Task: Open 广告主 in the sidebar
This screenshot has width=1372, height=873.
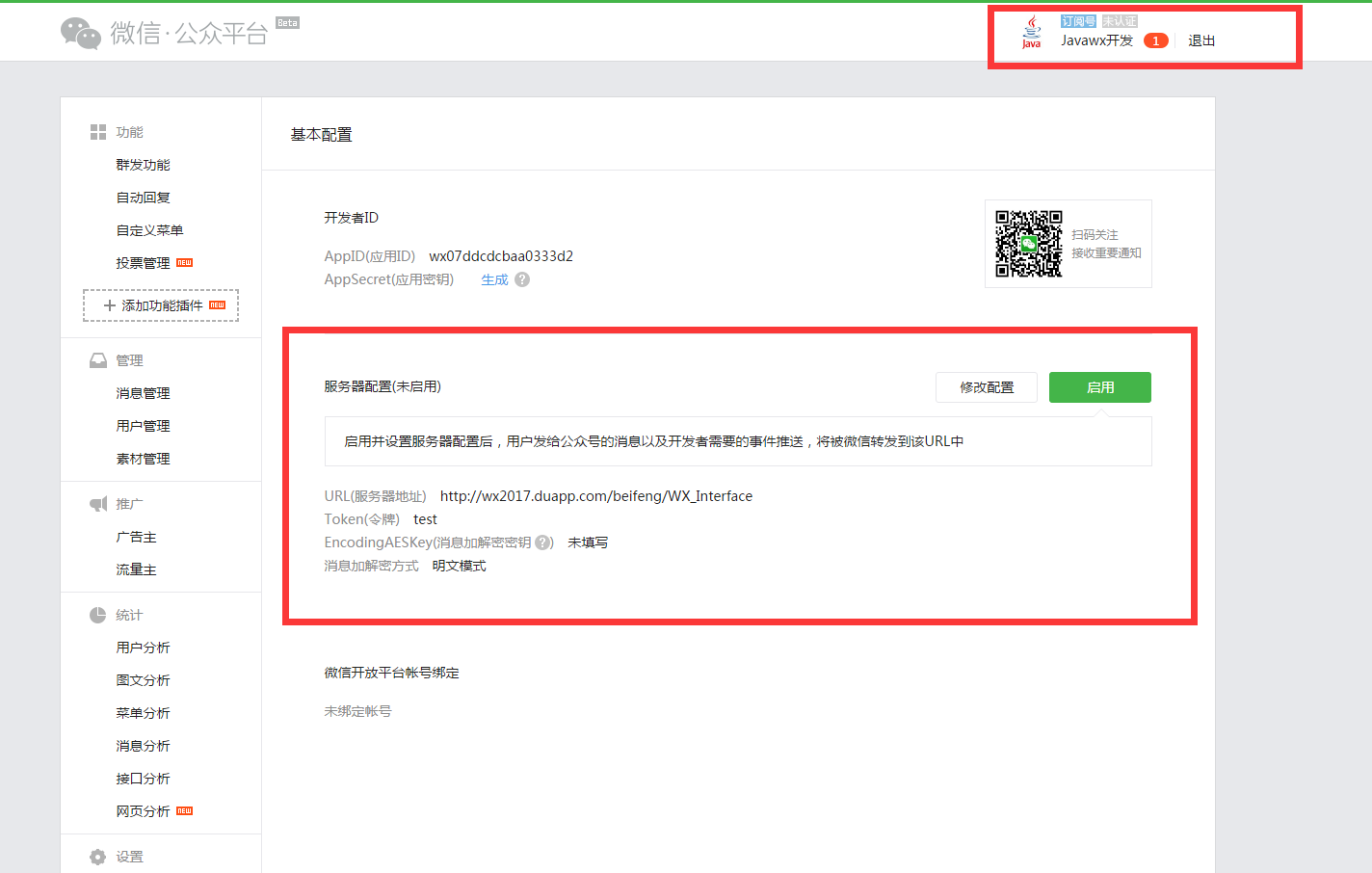Action: tap(137, 537)
